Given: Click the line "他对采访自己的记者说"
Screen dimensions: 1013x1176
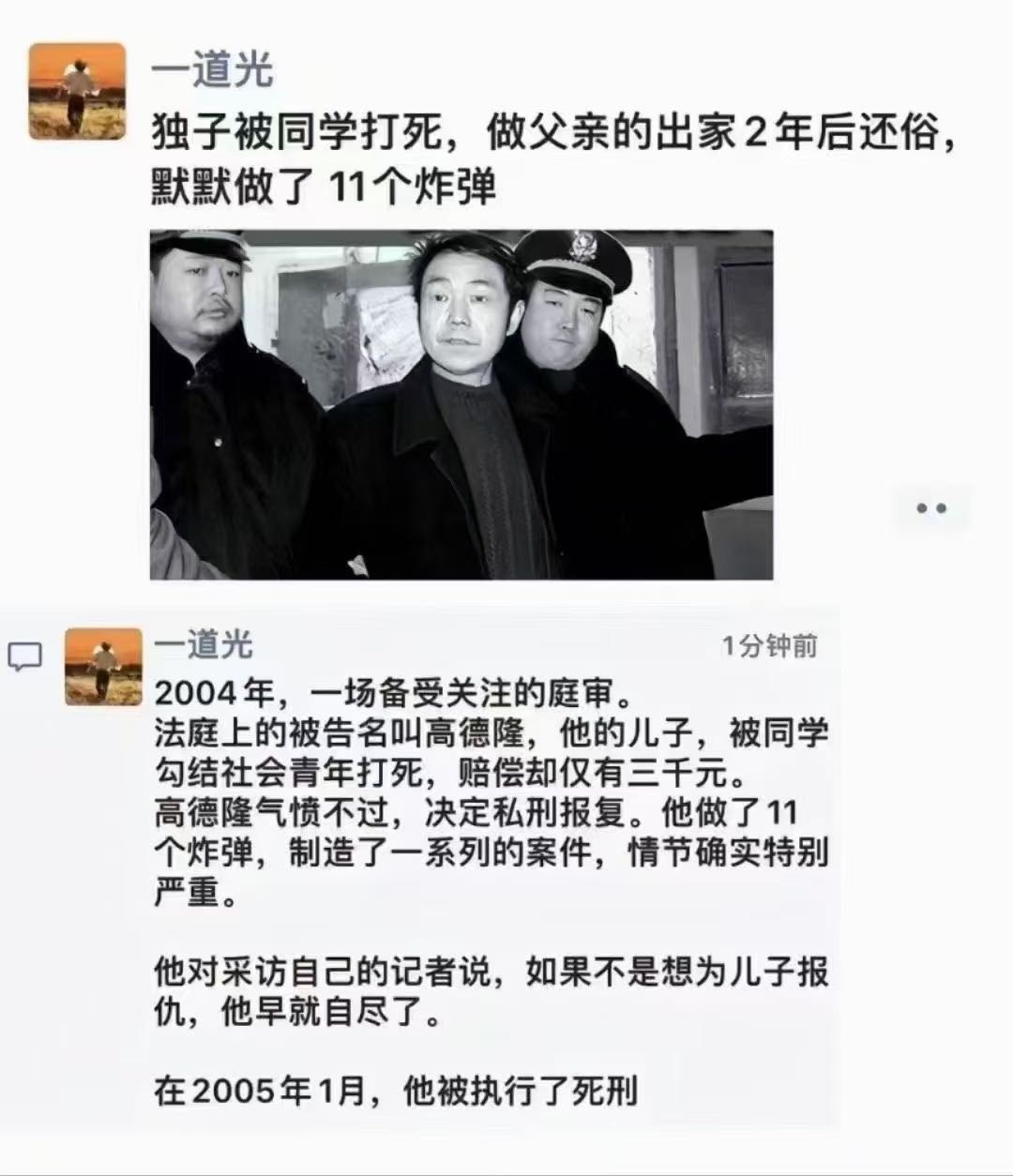Looking at the screenshot, I should coord(491,972).
